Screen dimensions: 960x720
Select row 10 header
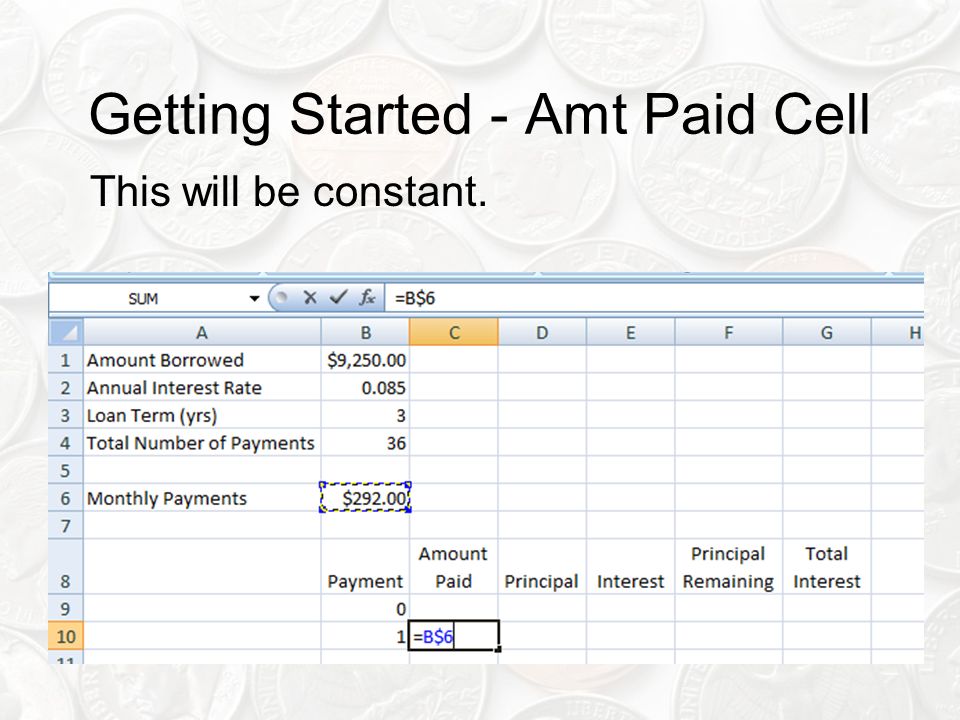click(x=66, y=636)
